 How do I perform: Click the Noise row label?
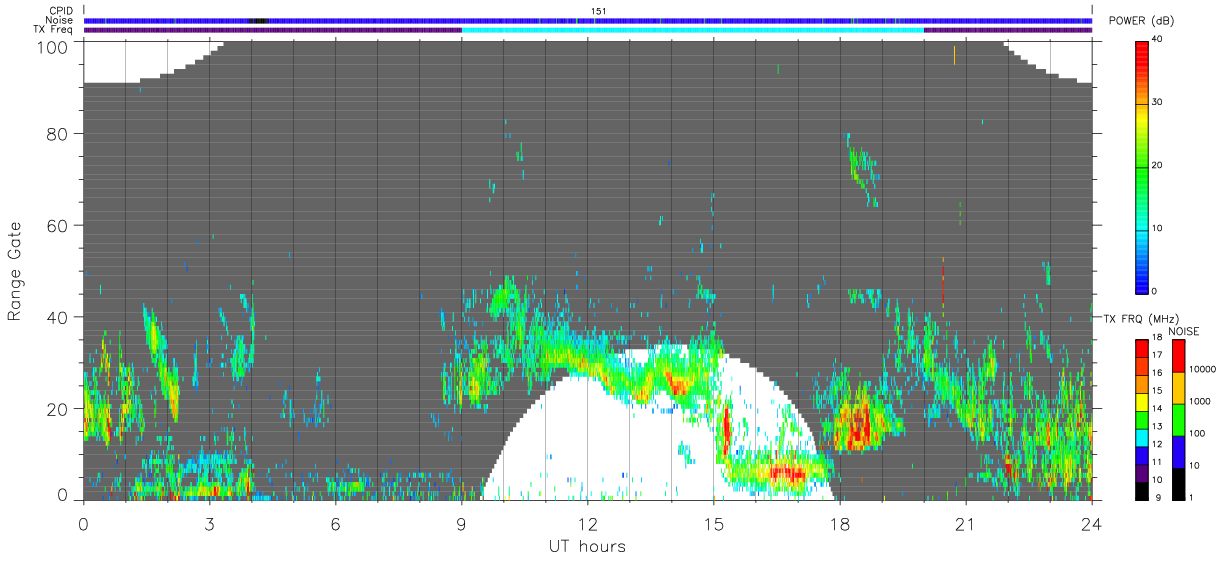point(60,20)
